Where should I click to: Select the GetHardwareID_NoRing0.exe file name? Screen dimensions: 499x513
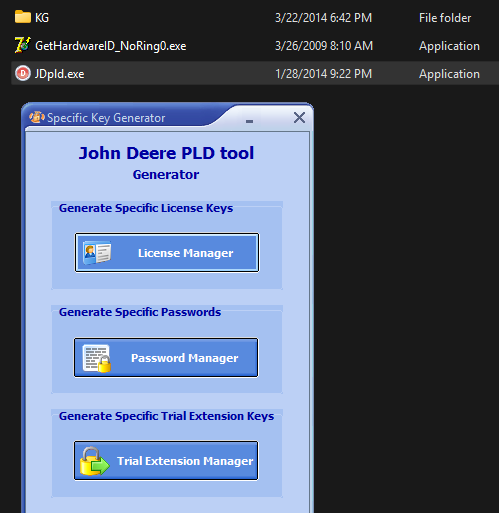pyautogui.click(x=111, y=46)
